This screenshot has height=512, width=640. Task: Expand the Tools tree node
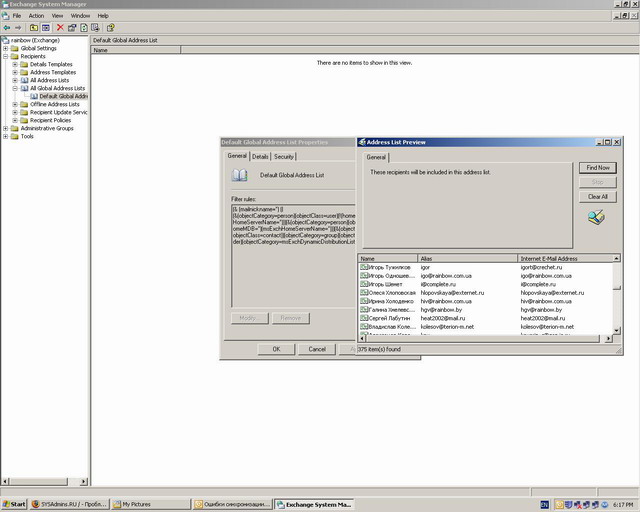click(x=6, y=136)
